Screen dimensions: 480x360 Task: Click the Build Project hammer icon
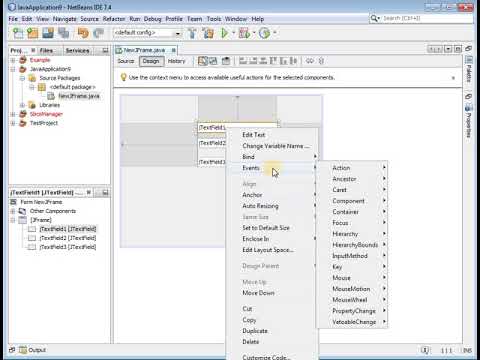(x=192, y=33)
